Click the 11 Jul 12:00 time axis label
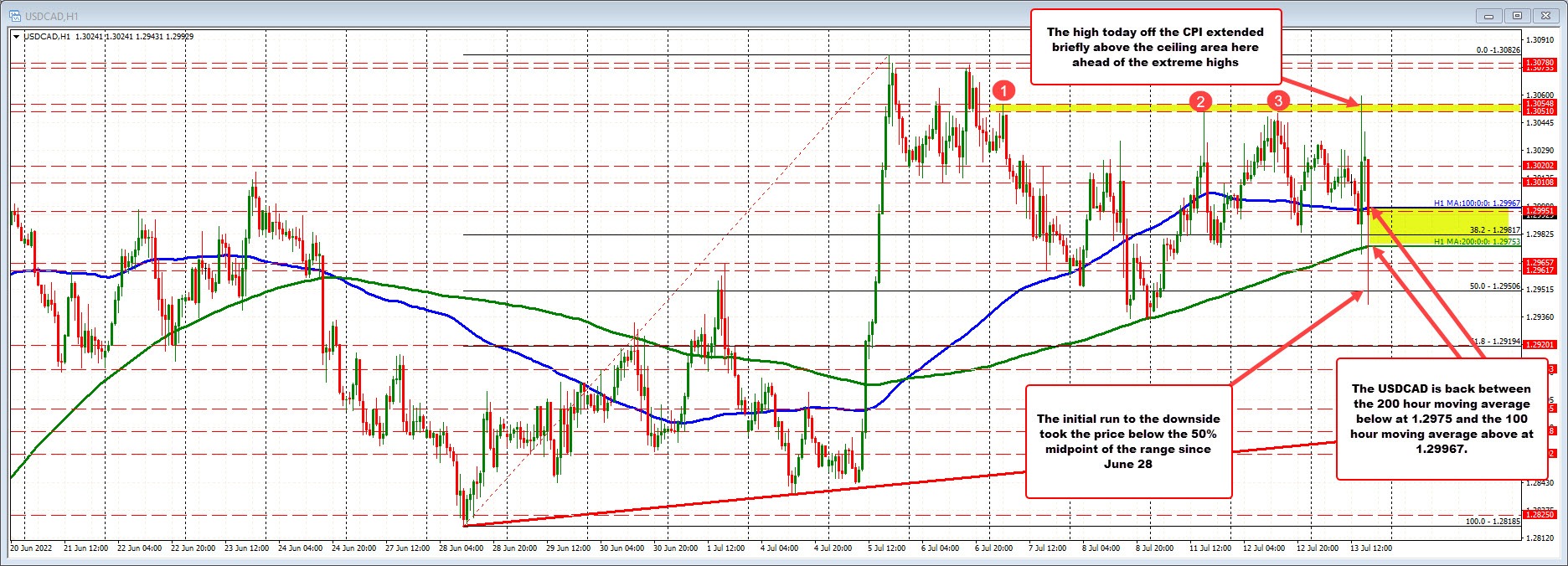Screen dimensions: 1568x566 1211,548
